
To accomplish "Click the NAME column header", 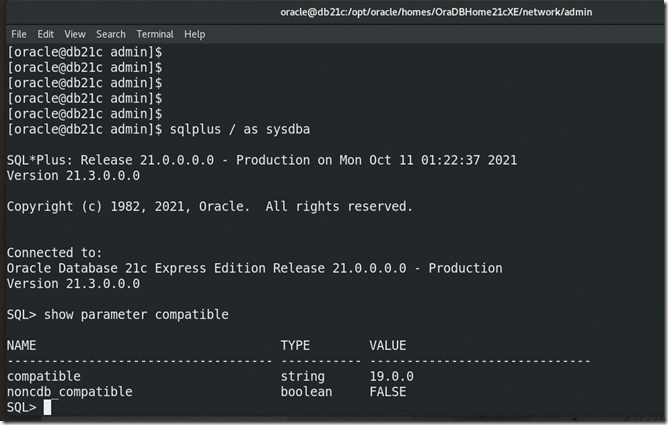I will tap(23, 345).
